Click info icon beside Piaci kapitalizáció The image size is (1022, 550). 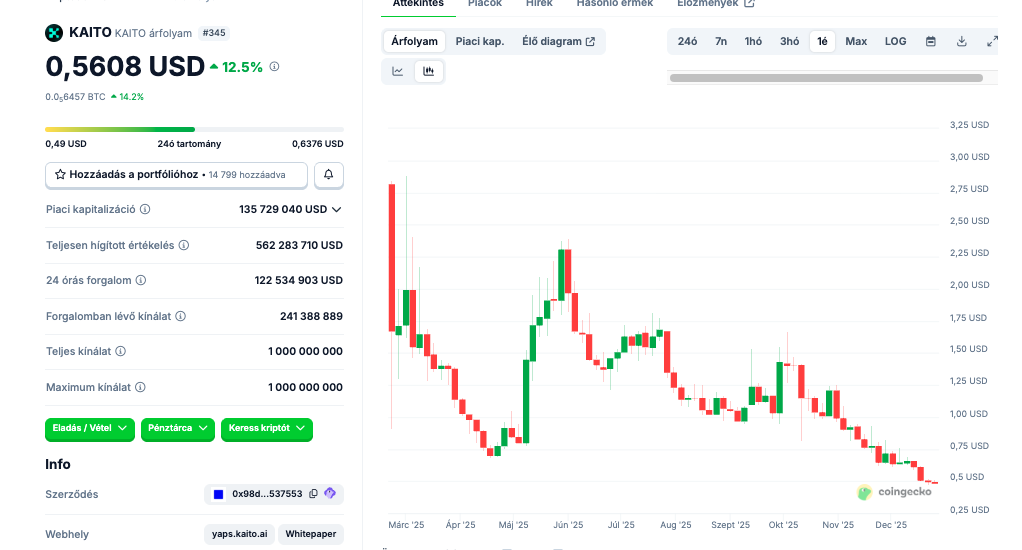click(145, 210)
